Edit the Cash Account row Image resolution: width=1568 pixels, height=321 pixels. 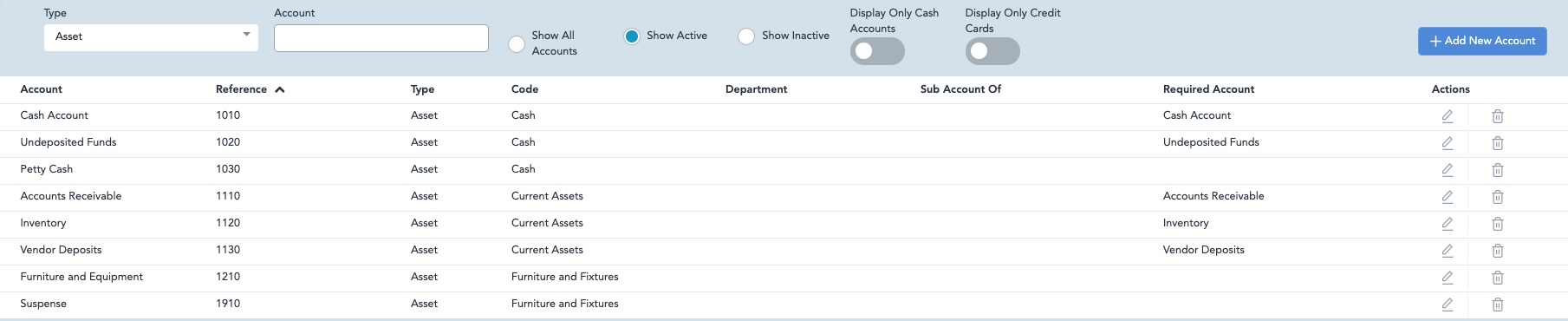click(x=1447, y=116)
